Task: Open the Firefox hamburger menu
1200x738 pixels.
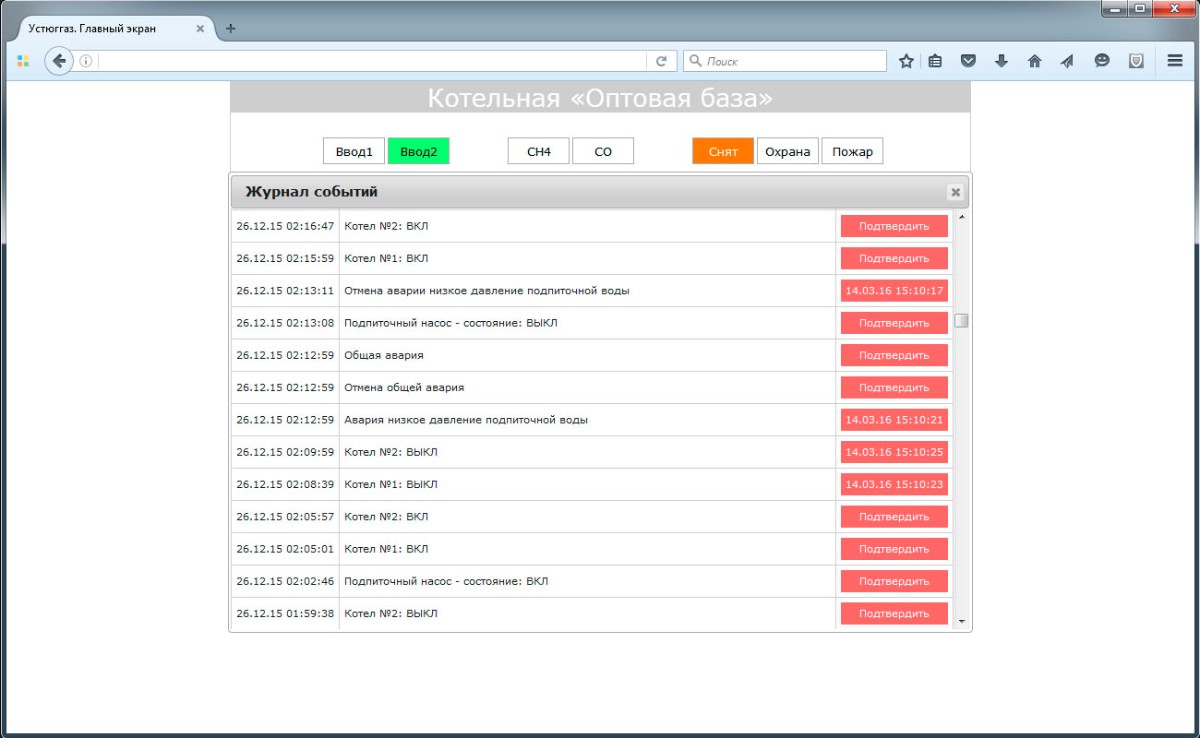Action: [x=1175, y=61]
